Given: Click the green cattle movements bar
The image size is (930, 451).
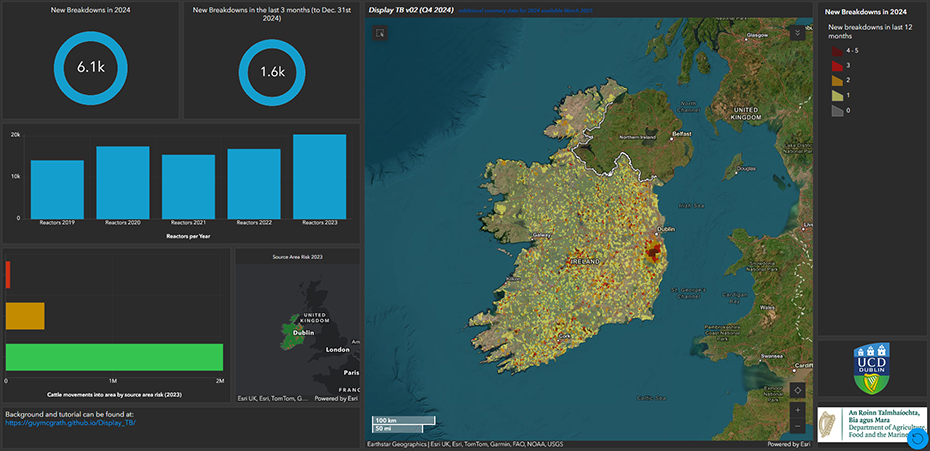Looking at the screenshot, I should 114,357.
